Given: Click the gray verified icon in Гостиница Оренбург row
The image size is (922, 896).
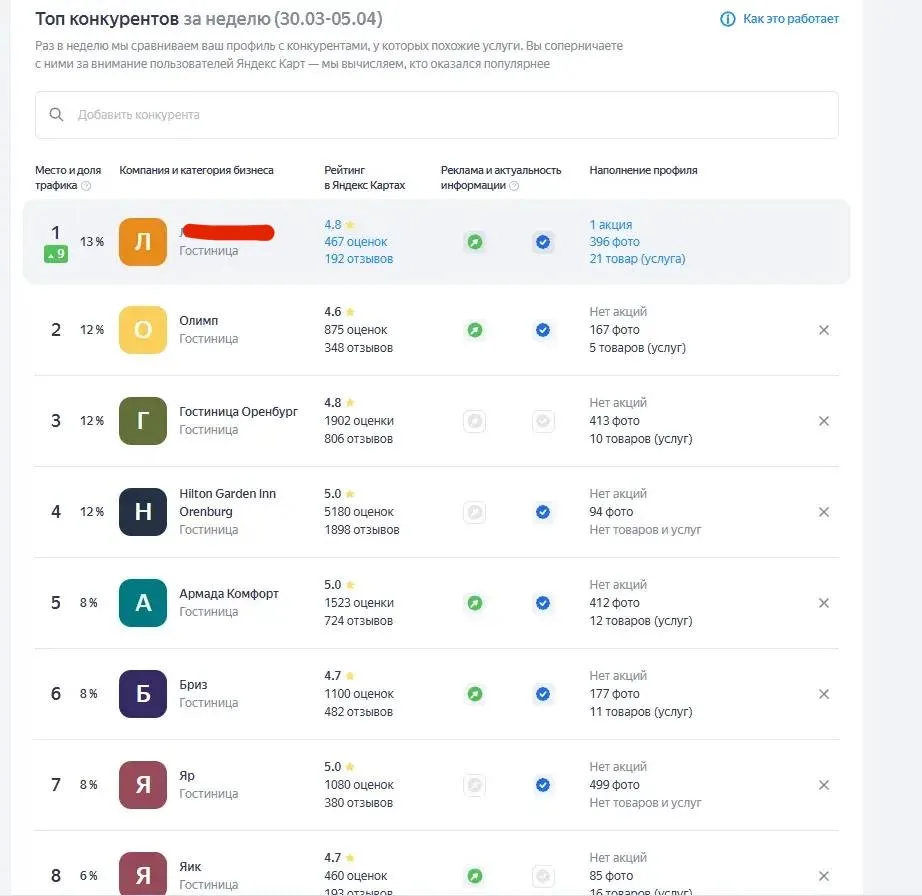Looking at the screenshot, I should (x=543, y=421).
